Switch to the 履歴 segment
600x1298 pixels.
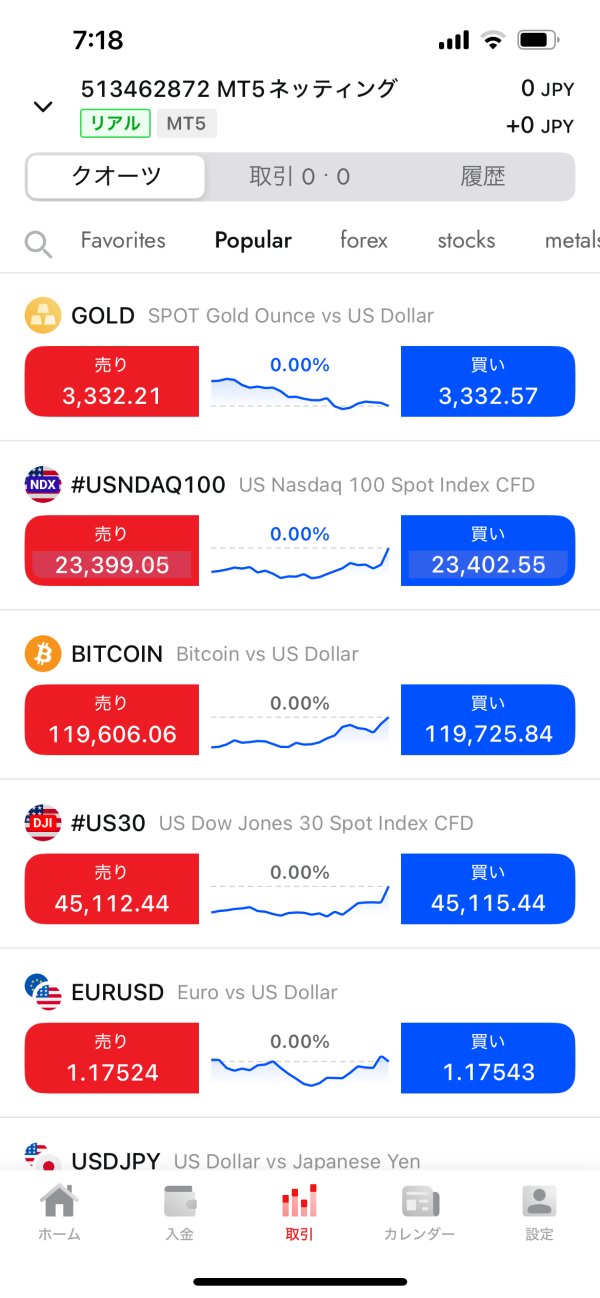483,177
